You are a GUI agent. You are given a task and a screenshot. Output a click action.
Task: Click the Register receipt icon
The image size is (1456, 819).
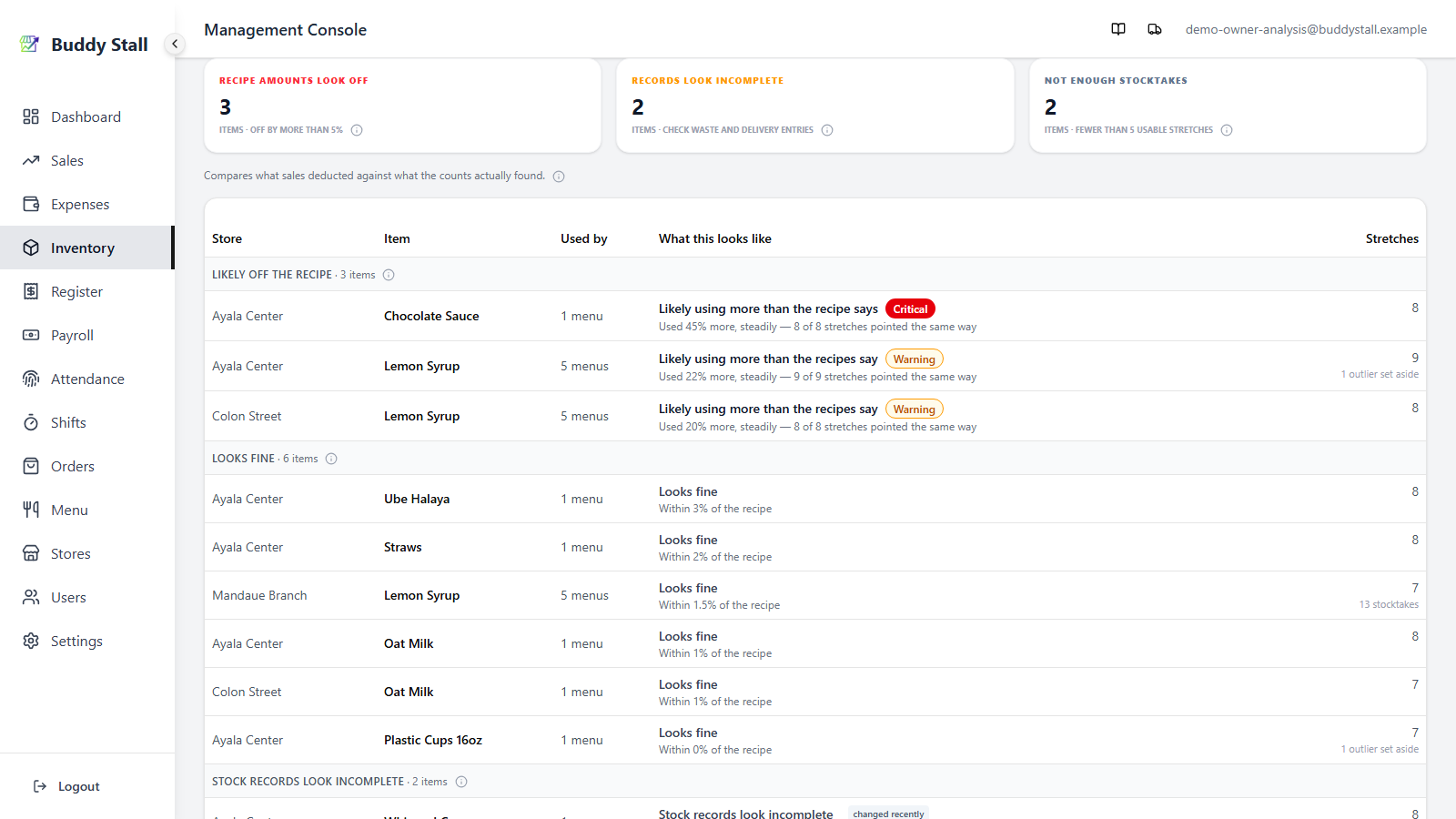point(31,291)
